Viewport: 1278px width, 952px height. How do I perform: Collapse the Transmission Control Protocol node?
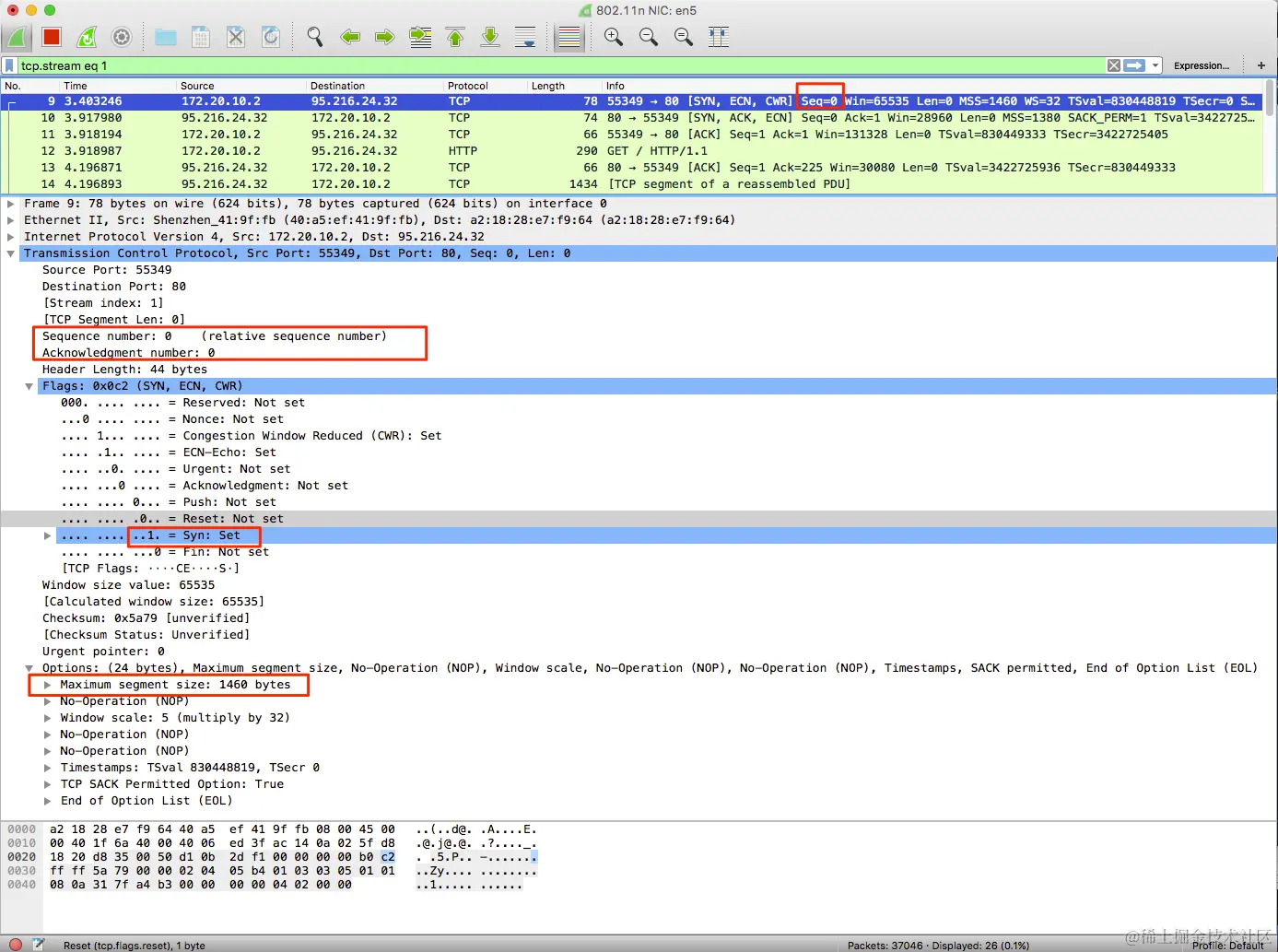[x=11, y=253]
